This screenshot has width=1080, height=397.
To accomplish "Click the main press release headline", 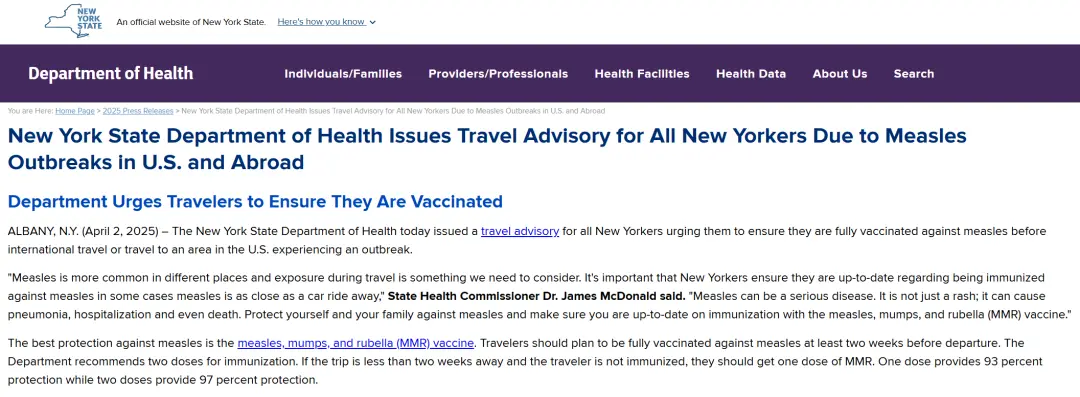I will click(x=487, y=149).
